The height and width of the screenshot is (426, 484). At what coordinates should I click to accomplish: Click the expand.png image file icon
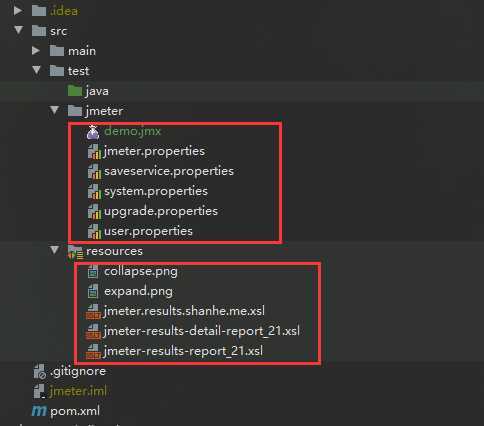click(x=93, y=291)
